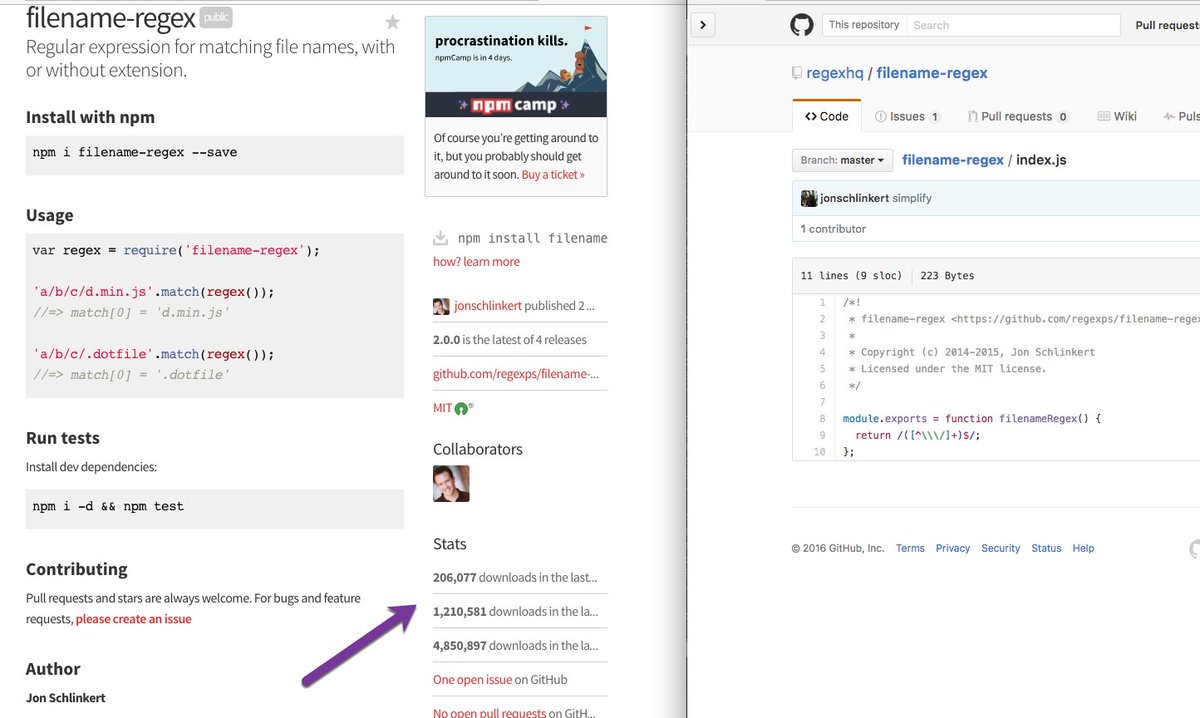Click line number 8 in index.js
This screenshot has width=1200, height=718.
pos(822,419)
